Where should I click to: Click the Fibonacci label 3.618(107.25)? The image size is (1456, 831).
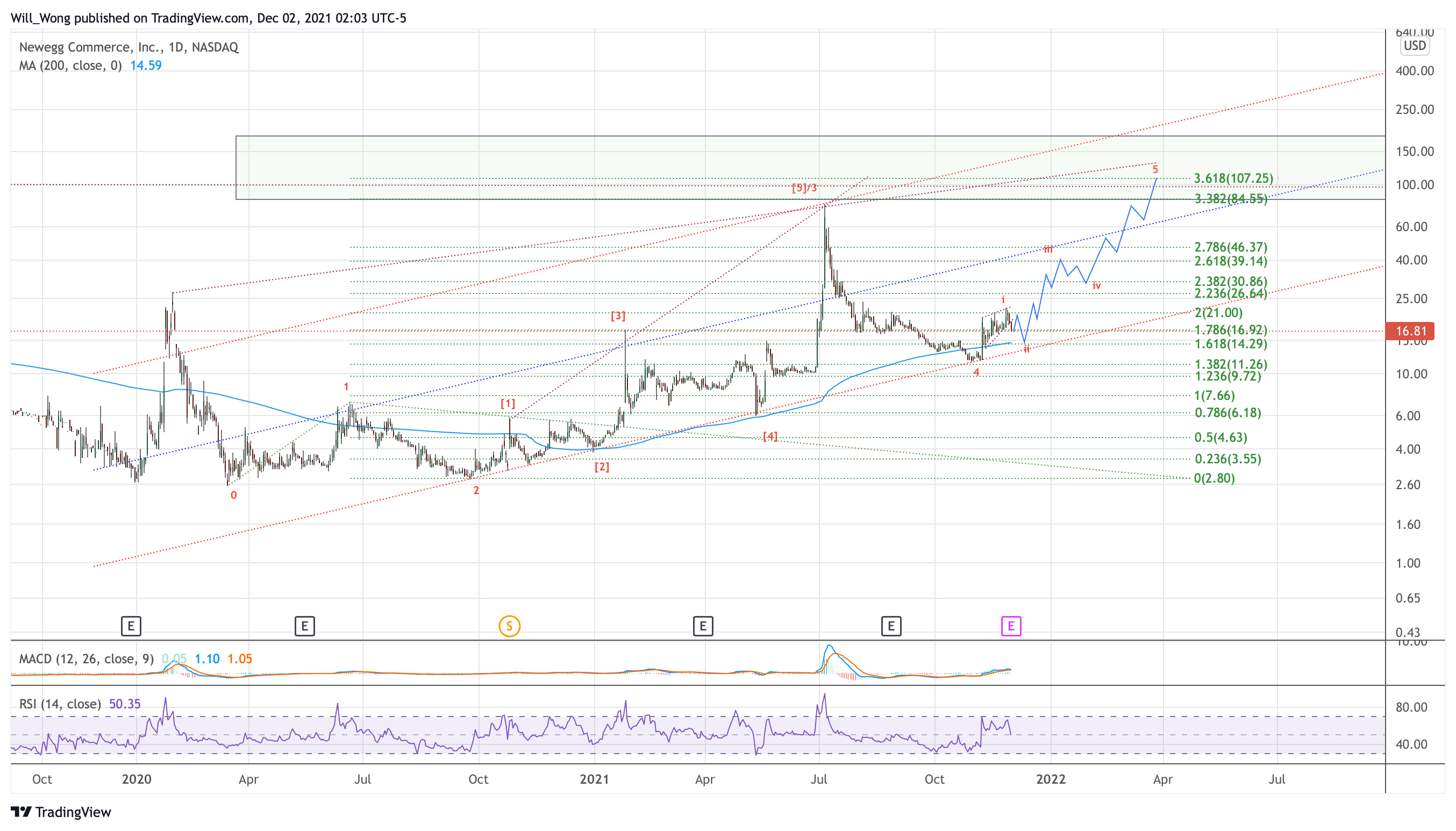pos(1233,178)
